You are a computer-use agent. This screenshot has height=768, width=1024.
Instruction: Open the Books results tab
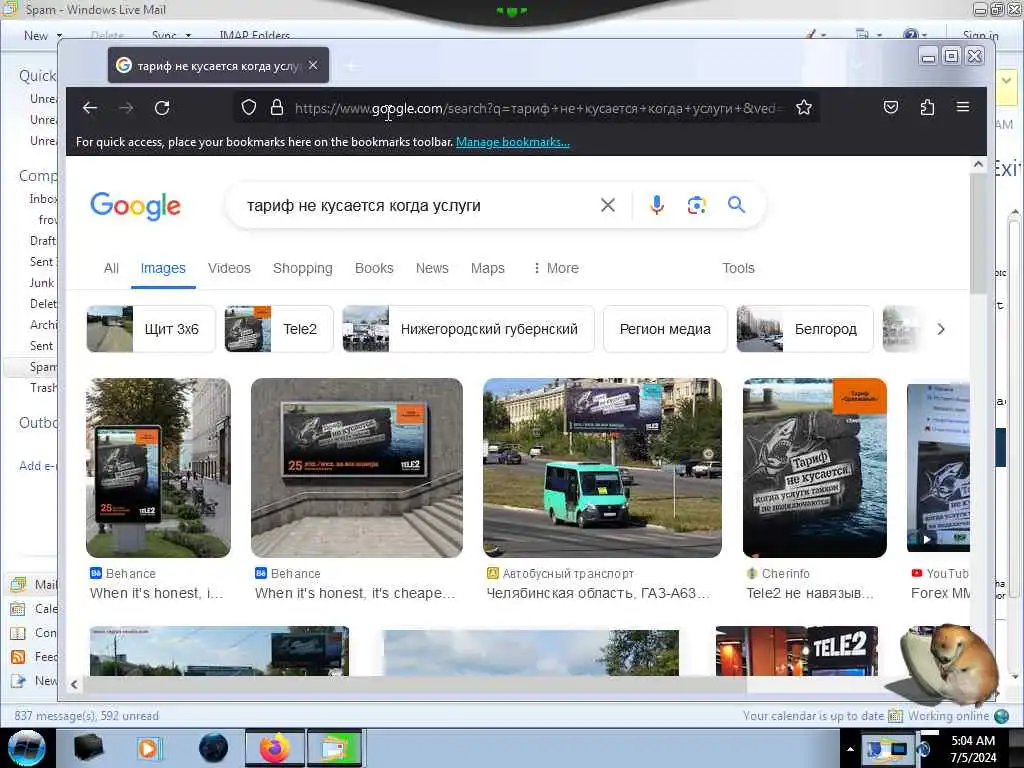(x=374, y=268)
